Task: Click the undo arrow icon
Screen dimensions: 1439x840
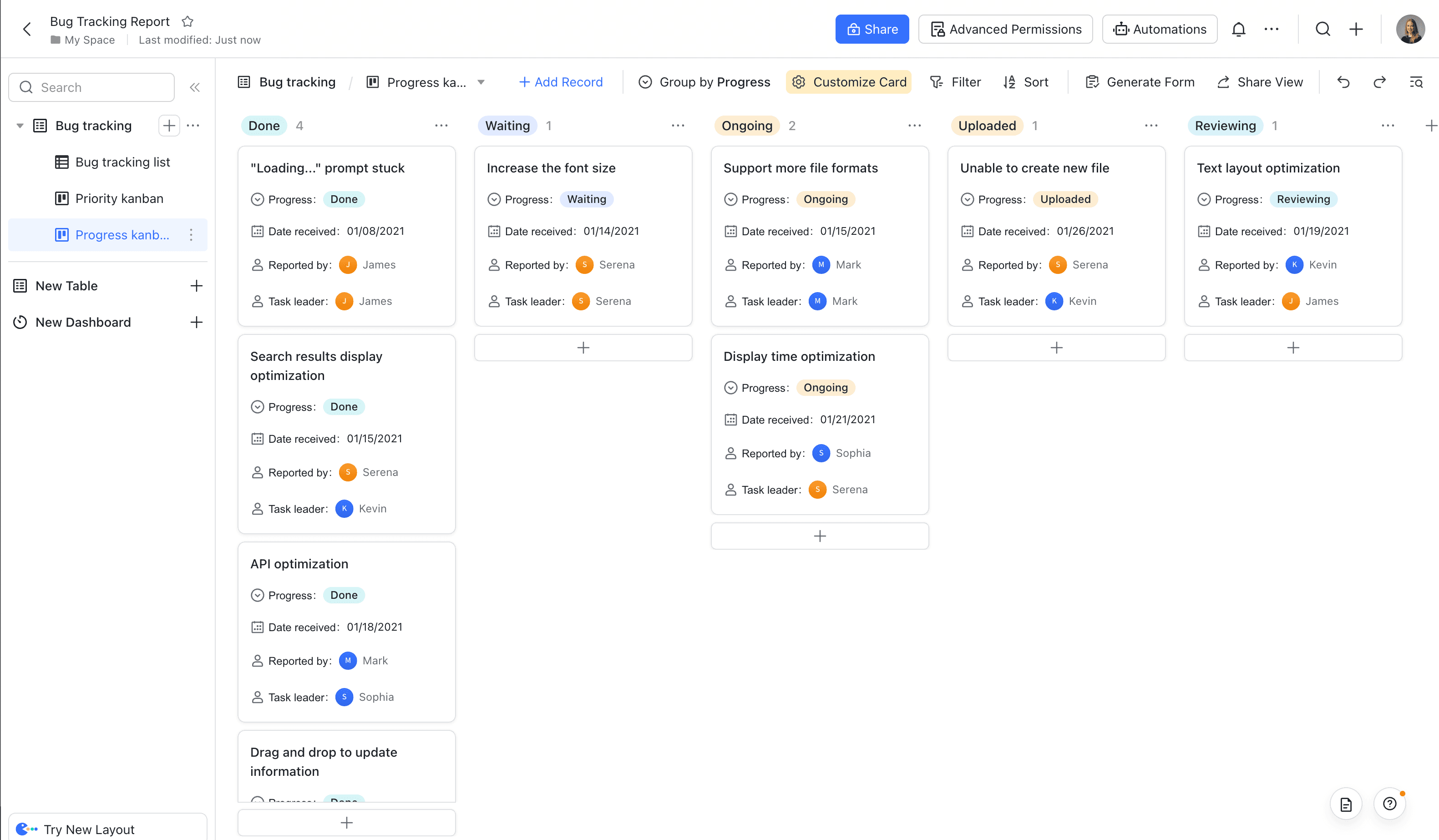Action: click(1343, 82)
